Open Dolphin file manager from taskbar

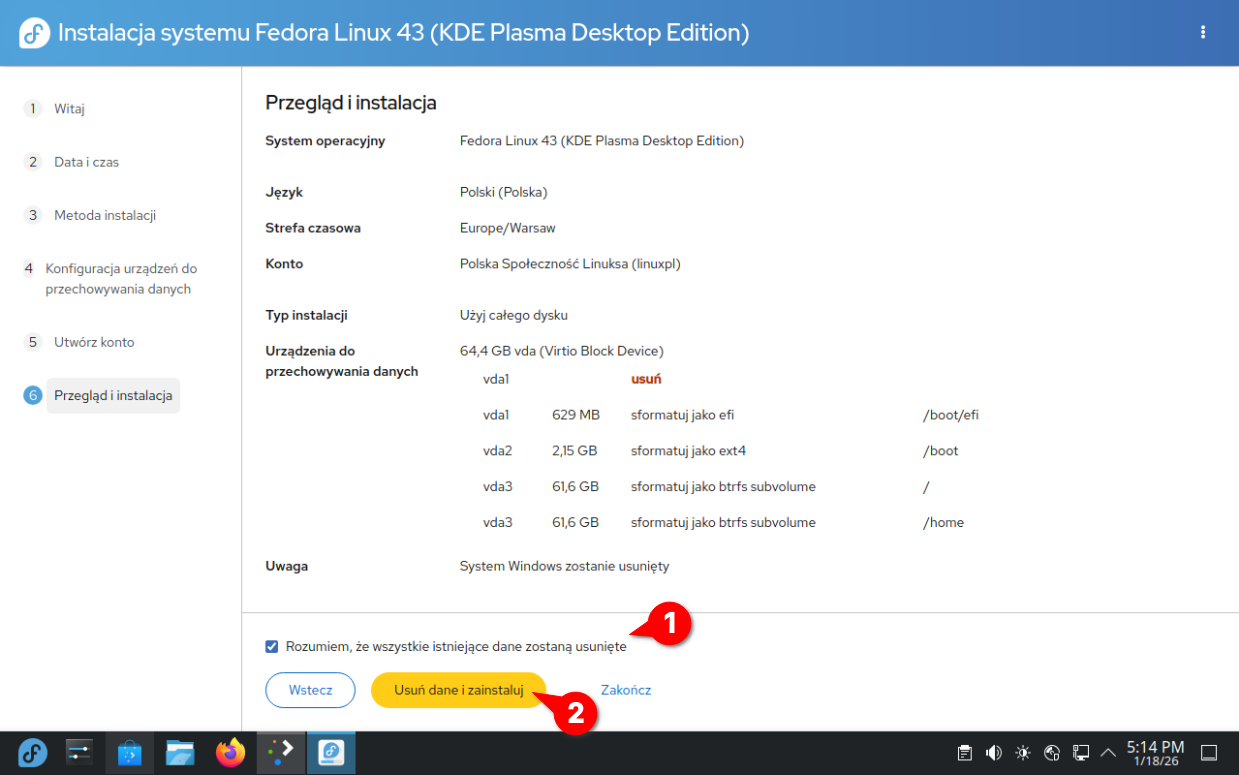[180, 752]
